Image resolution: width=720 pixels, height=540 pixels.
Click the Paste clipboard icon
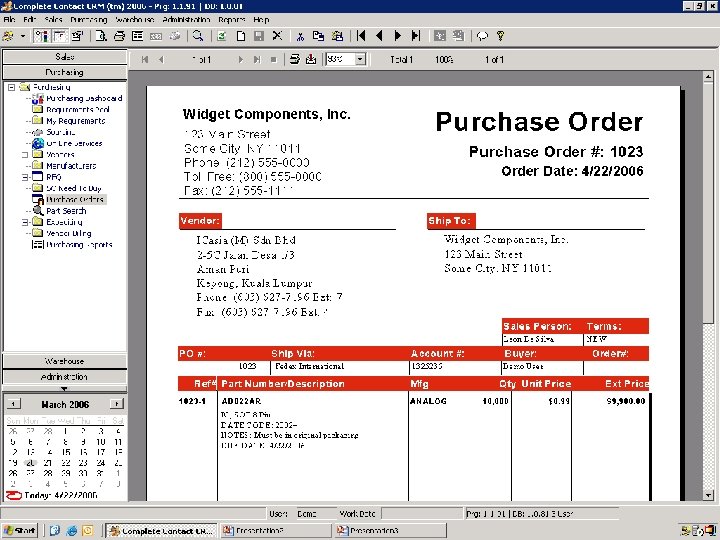click(x=337, y=36)
